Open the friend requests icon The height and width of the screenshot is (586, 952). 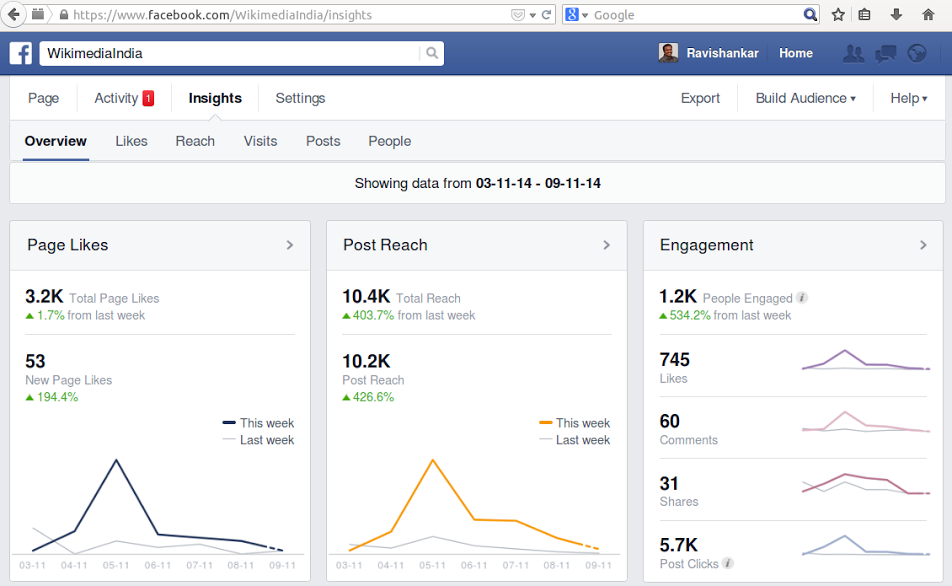(854, 53)
